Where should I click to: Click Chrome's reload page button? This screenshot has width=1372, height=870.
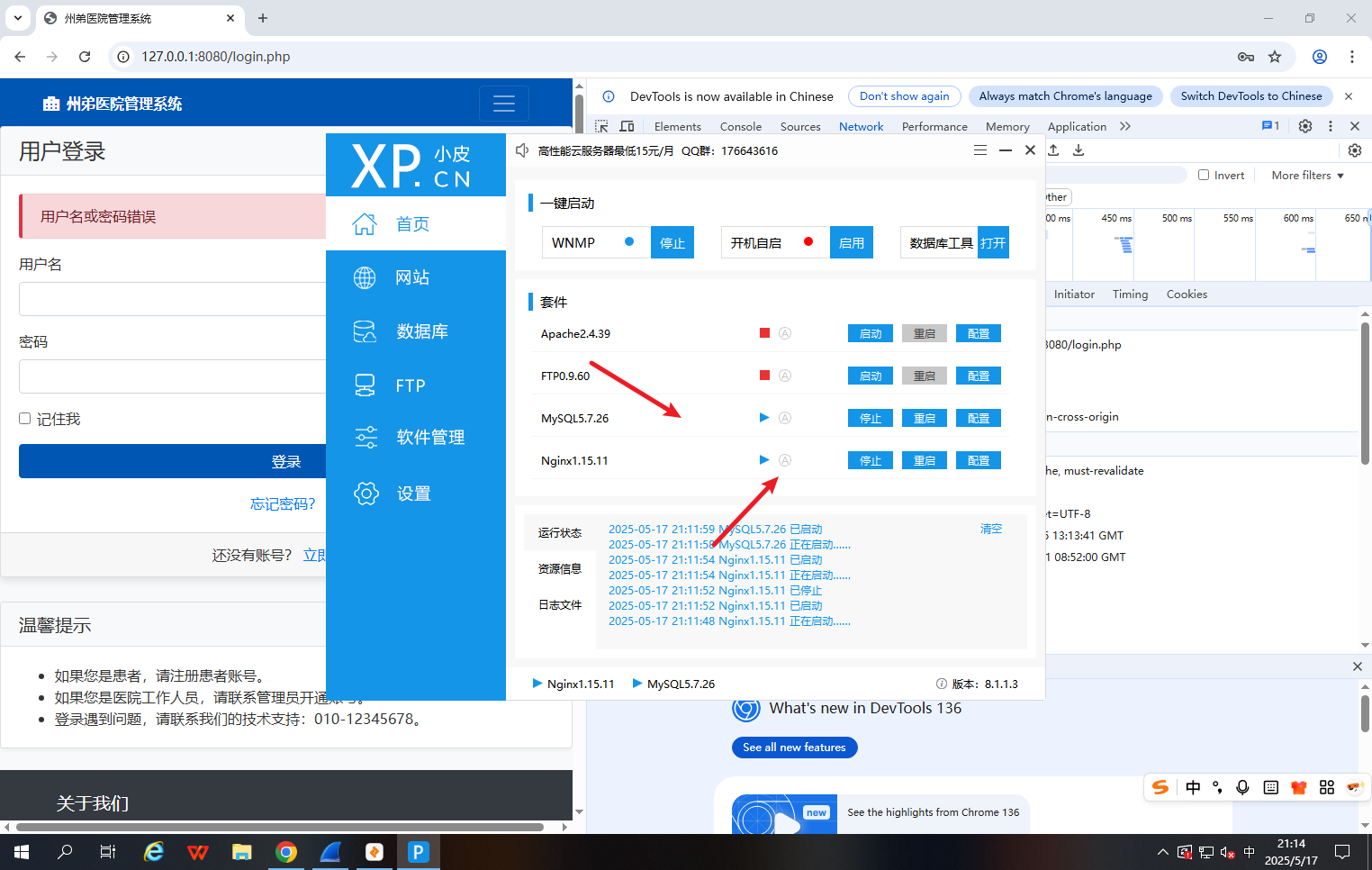(85, 57)
